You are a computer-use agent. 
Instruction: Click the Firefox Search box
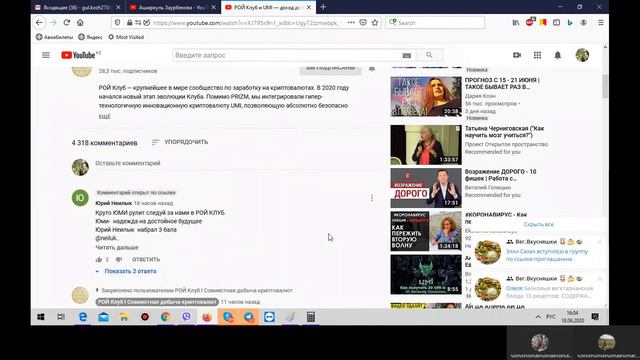(435, 22)
